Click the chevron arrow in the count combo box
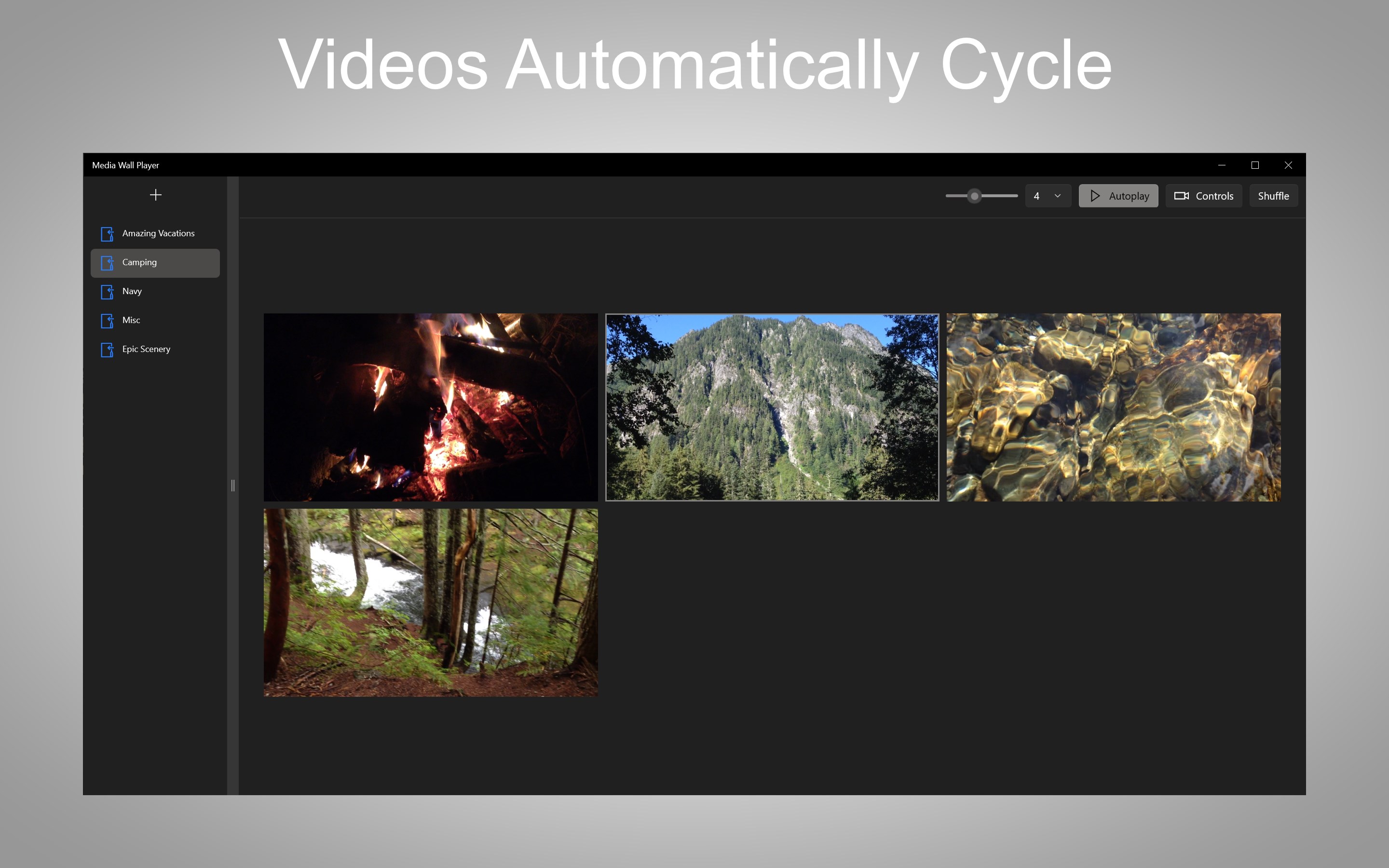The image size is (1389, 868). coord(1057,196)
